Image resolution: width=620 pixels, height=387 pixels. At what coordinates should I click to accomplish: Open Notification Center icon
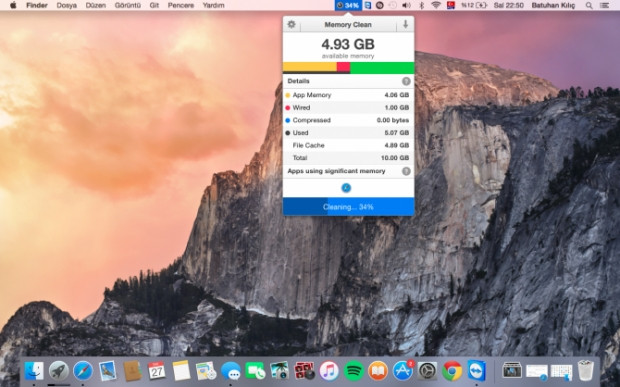pyautogui.click(x=605, y=6)
